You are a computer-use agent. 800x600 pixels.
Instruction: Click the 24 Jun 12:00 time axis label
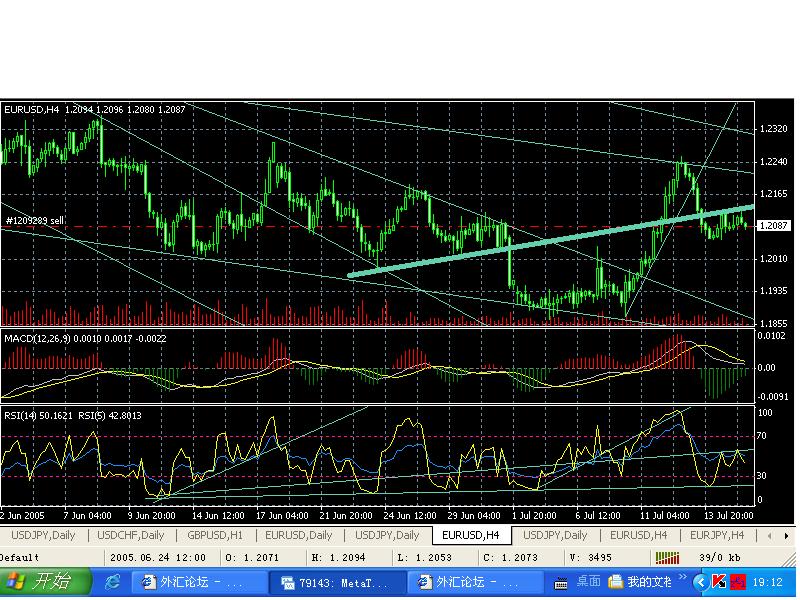pos(410,516)
